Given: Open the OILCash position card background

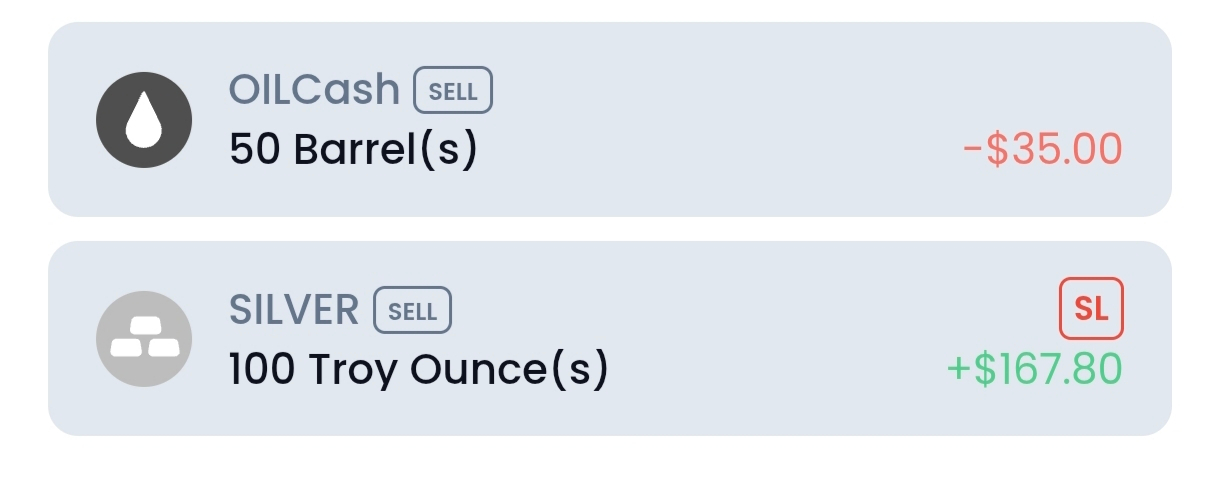Looking at the screenshot, I should coord(610,120).
